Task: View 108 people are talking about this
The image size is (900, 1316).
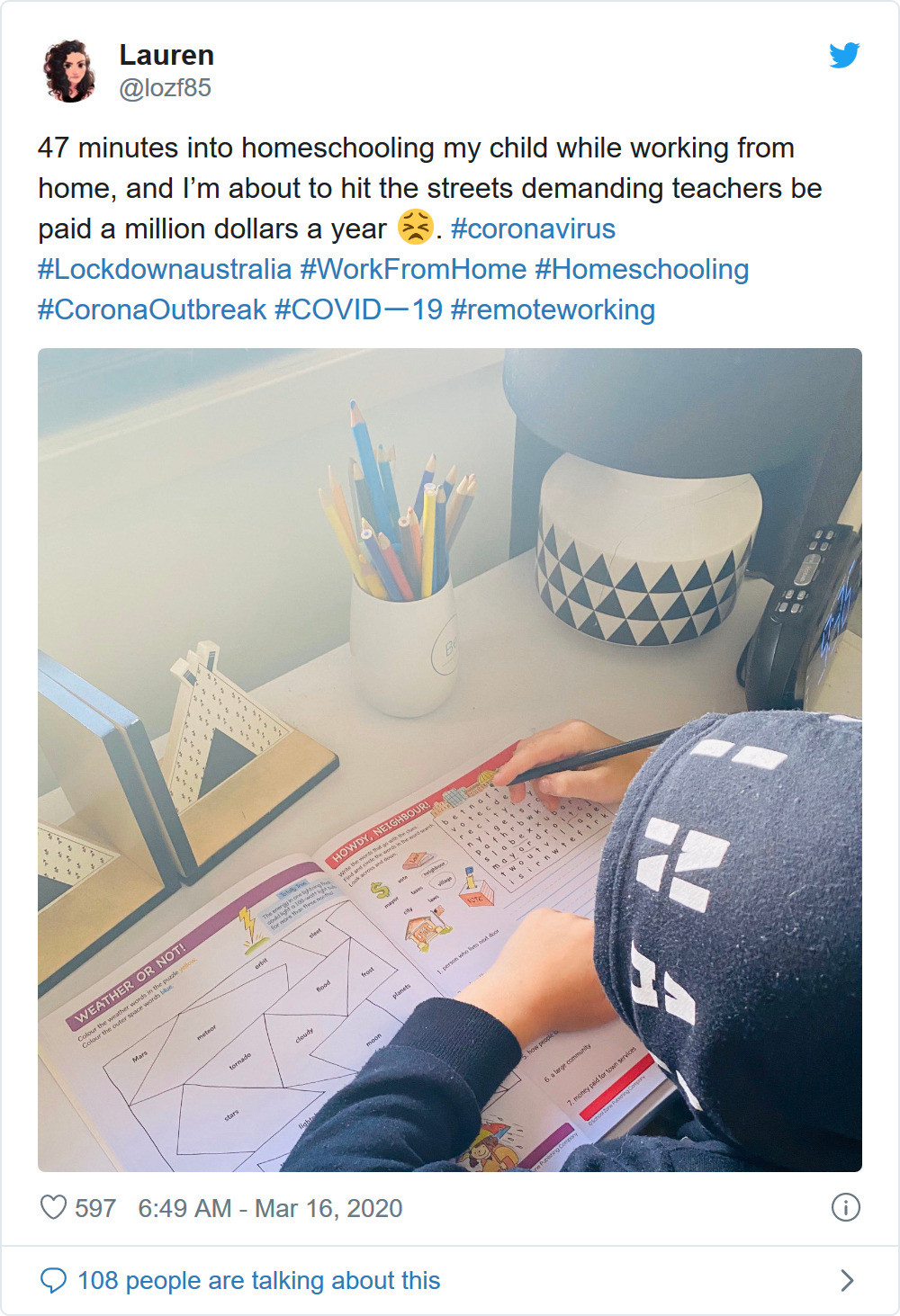Action: point(259,1280)
